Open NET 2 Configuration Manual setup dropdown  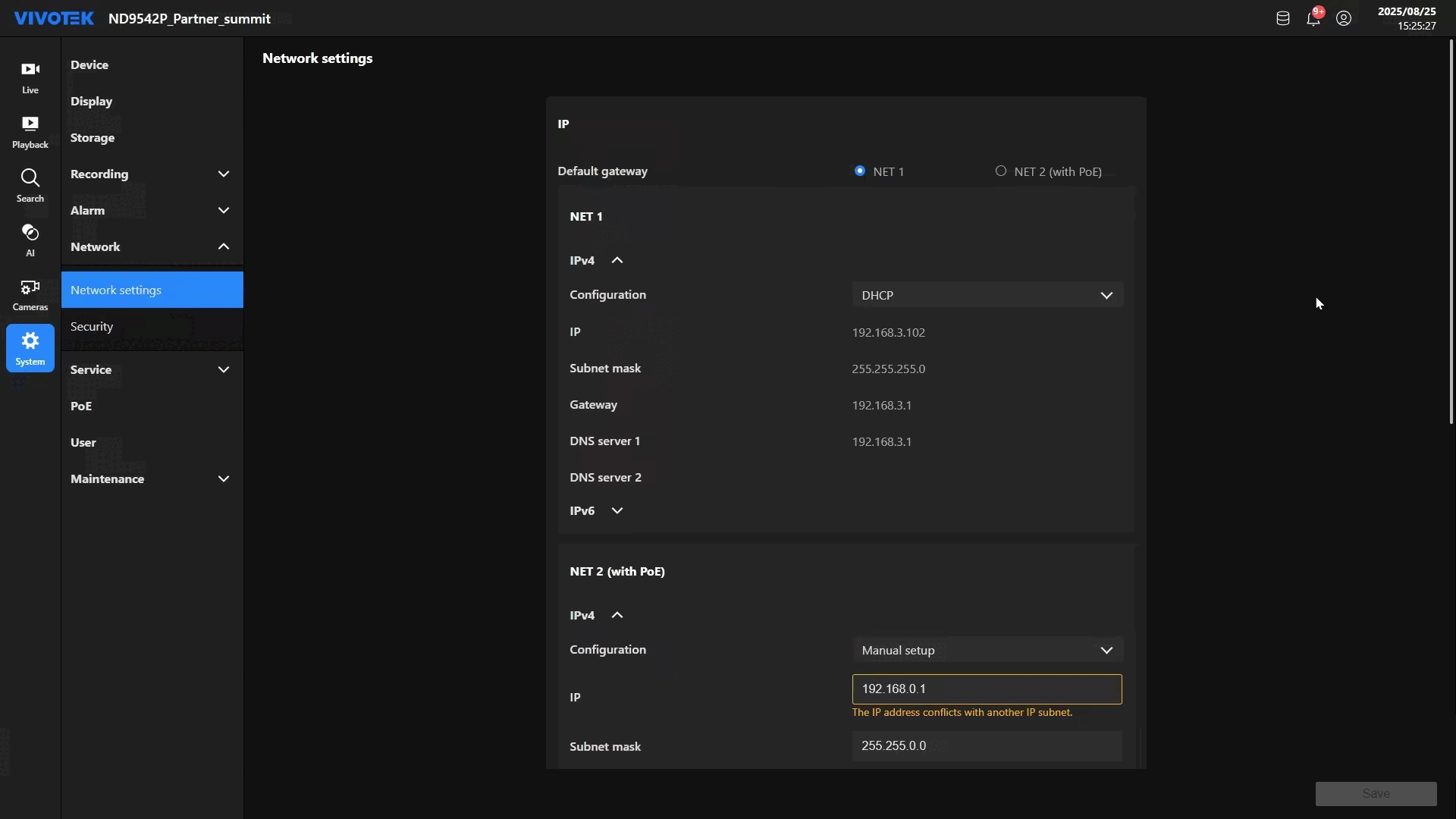pyautogui.click(x=987, y=650)
